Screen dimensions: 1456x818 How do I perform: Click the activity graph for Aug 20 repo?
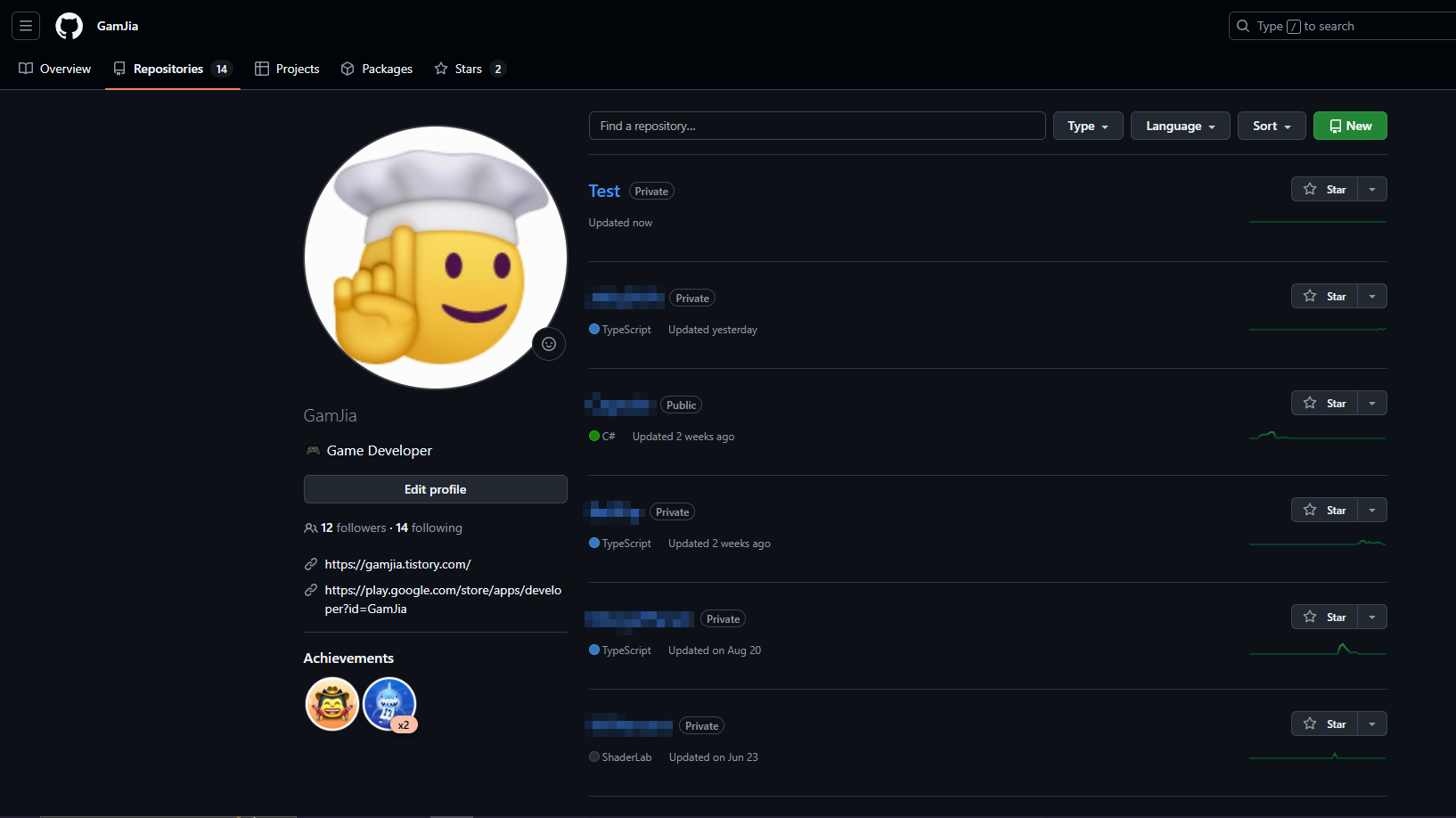coord(1317,650)
